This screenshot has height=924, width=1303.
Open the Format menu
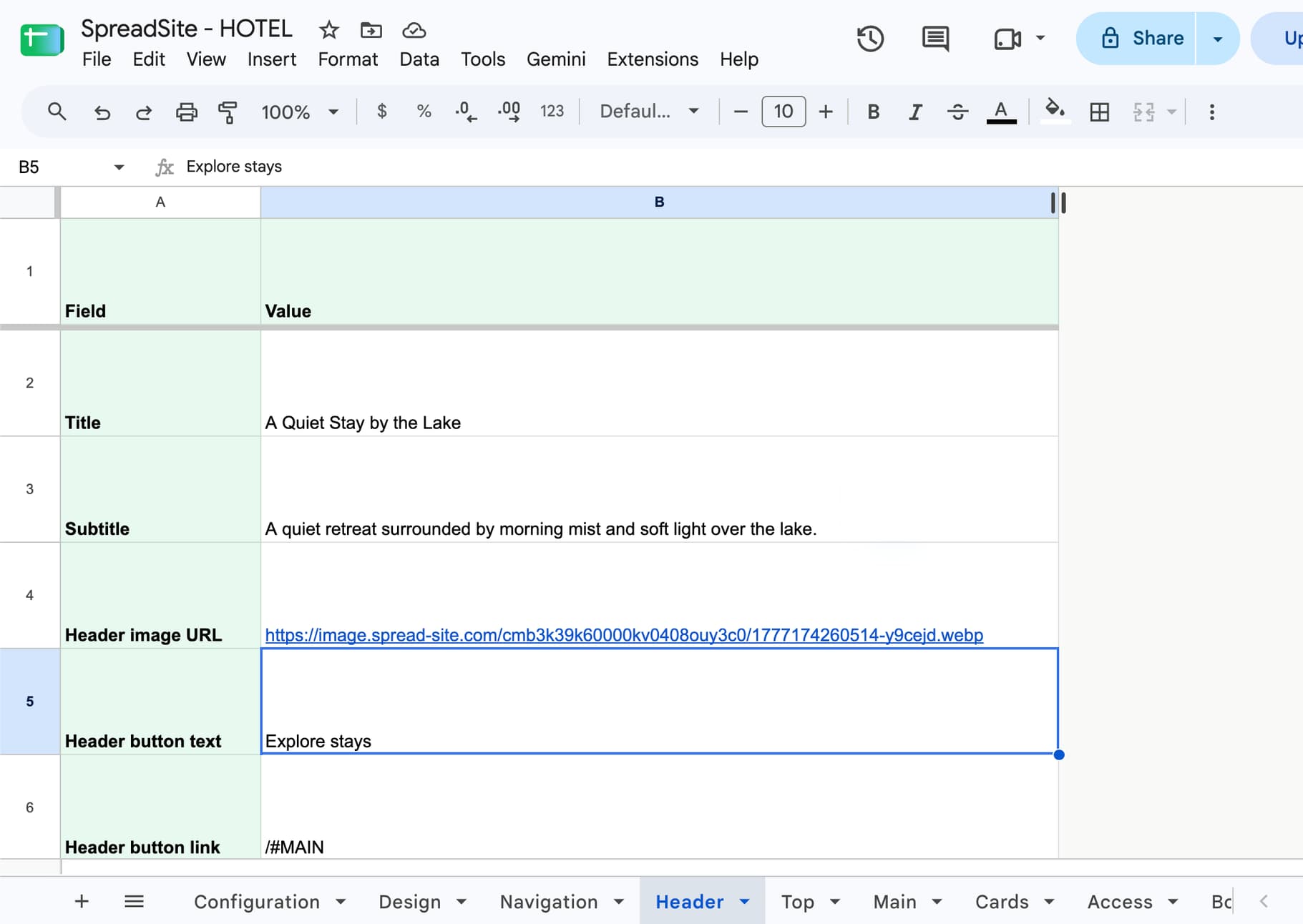click(x=348, y=59)
